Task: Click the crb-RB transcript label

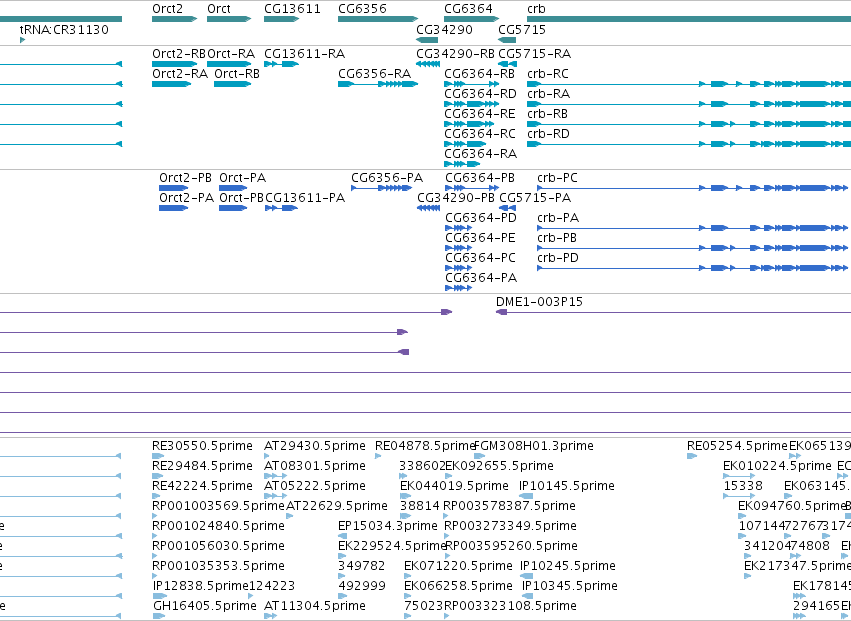Action: click(548, 114)
